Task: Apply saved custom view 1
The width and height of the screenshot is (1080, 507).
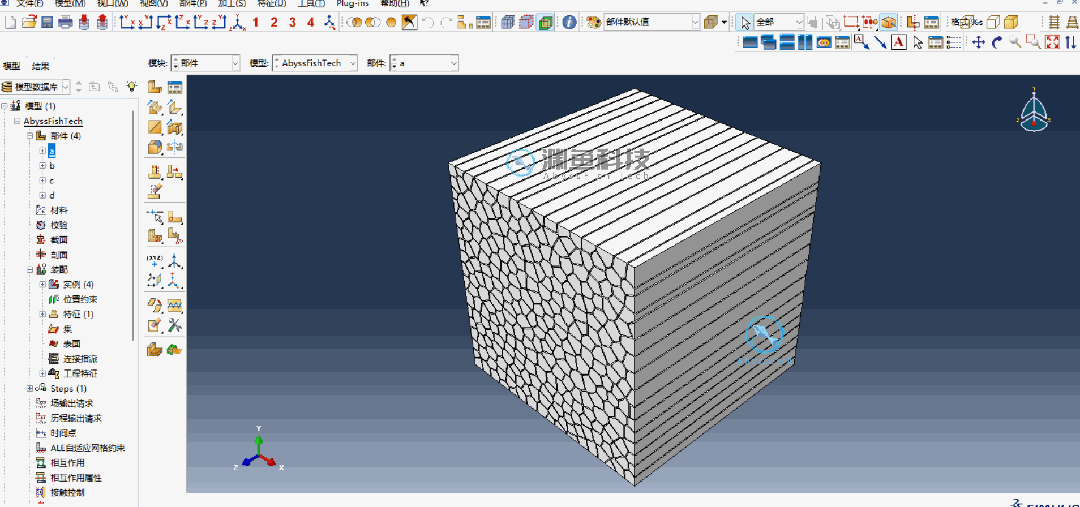Action: (x=256, y=22)
